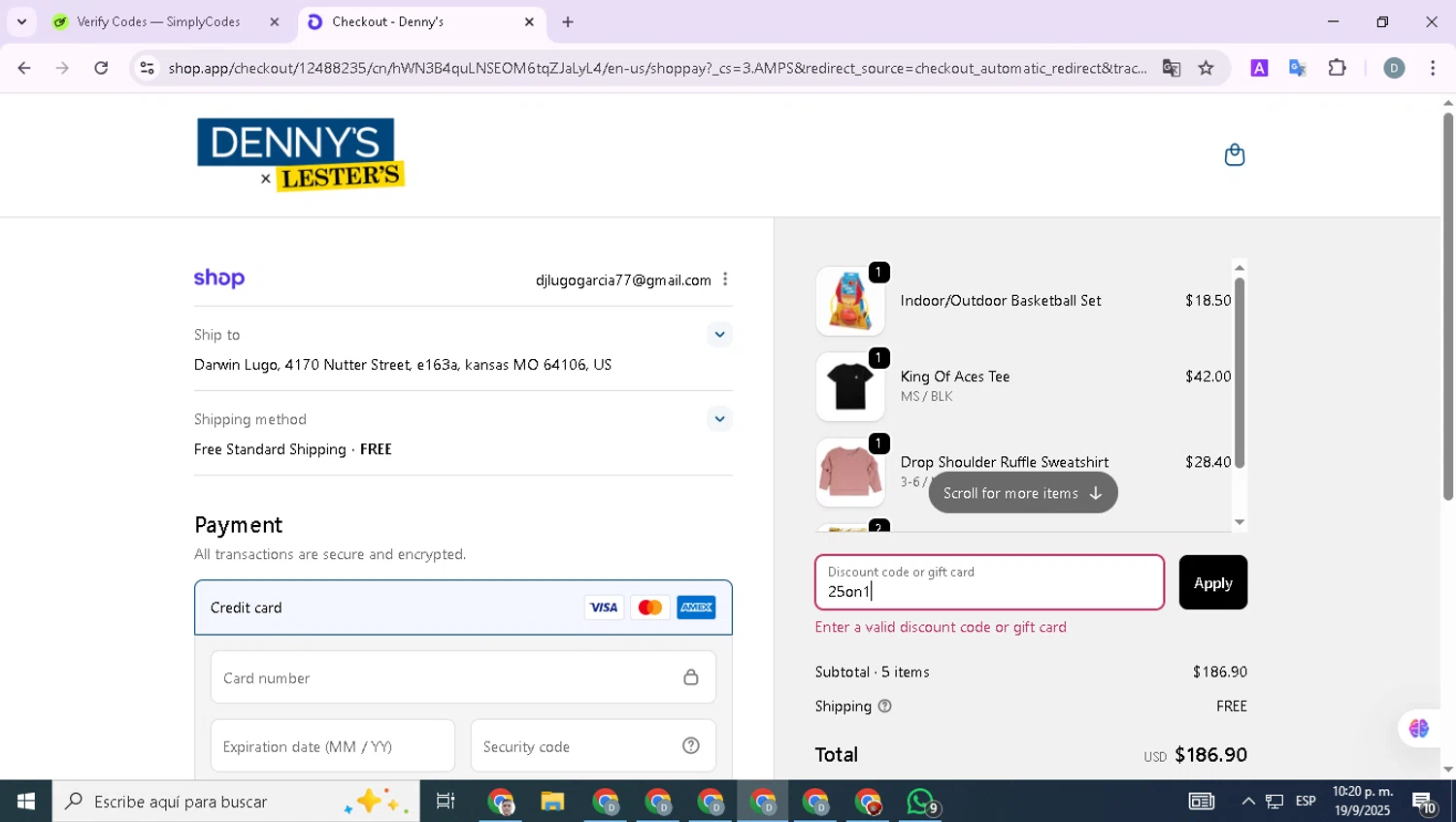1456x822 pixels.
Task: Switch to the Verify Codes — SimplyCodes tab
Action: pos(158,21)
